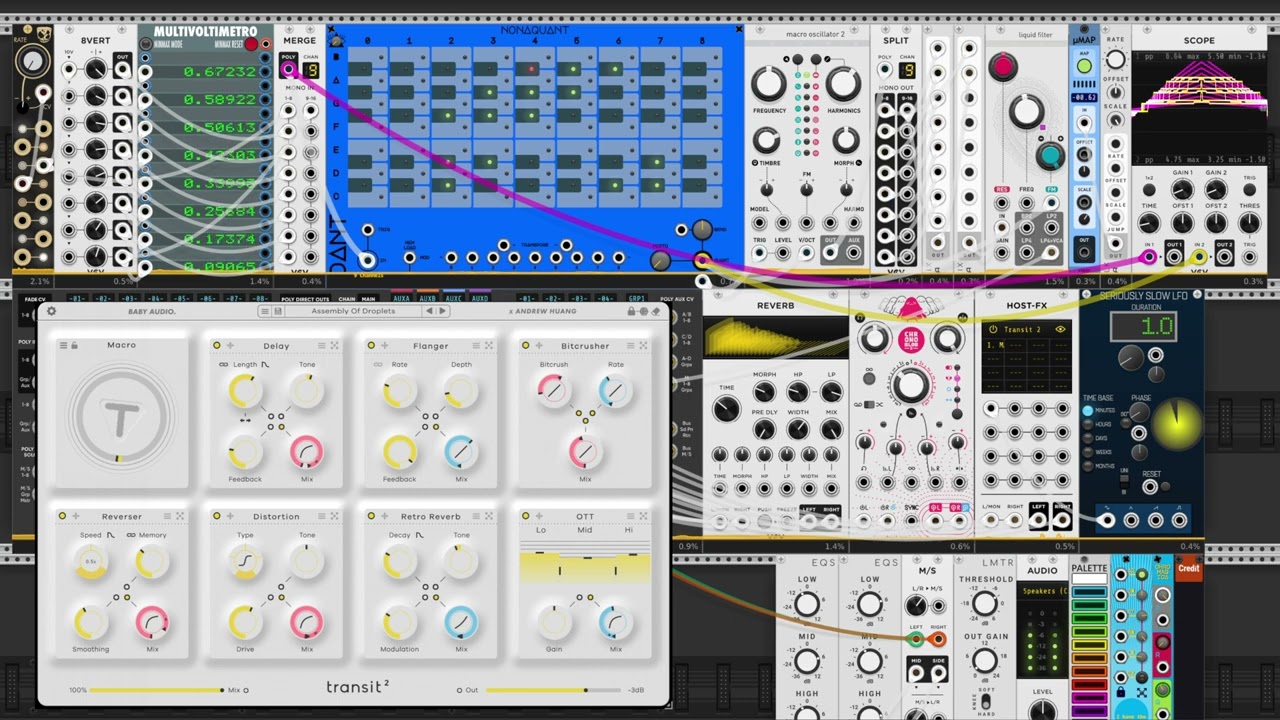Image resolution: width=1280 pixels, height=720 pixels.
Task: Click the Macro panel lock icon
Action: 74,346
